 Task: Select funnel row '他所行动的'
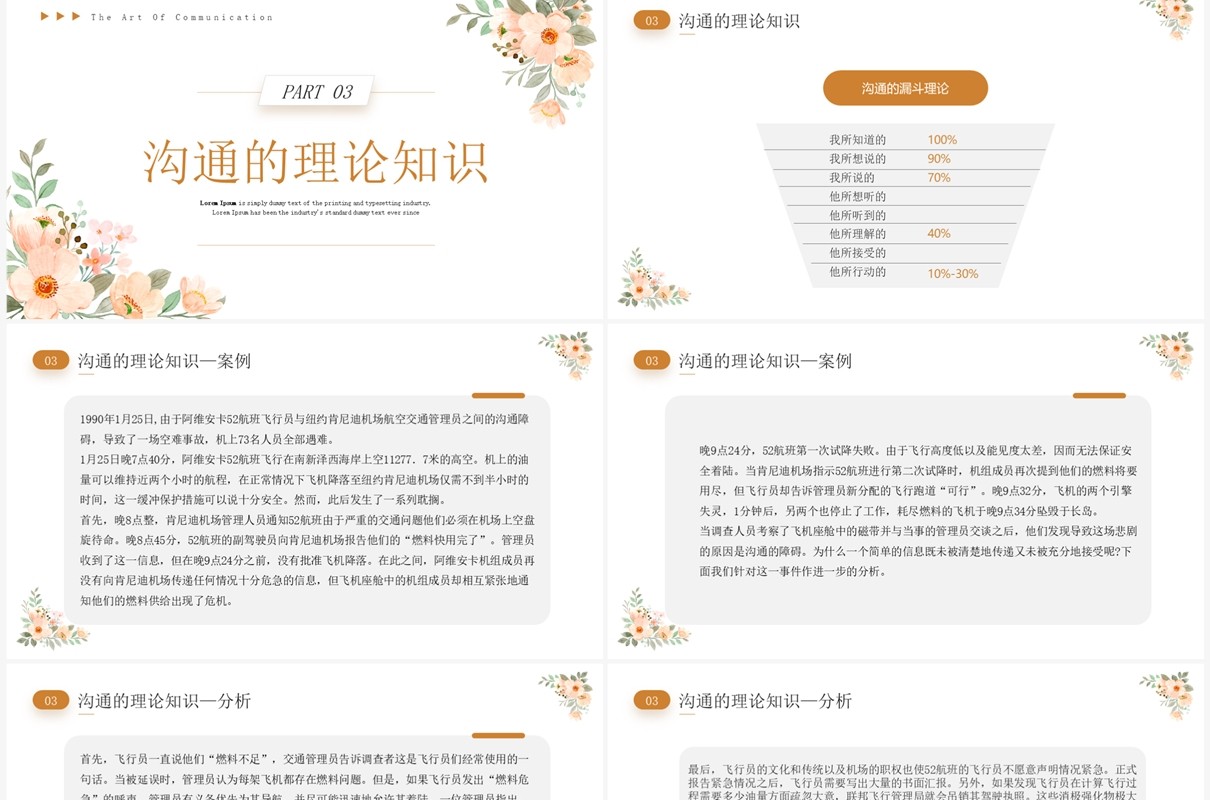click(x=857, y=272)
